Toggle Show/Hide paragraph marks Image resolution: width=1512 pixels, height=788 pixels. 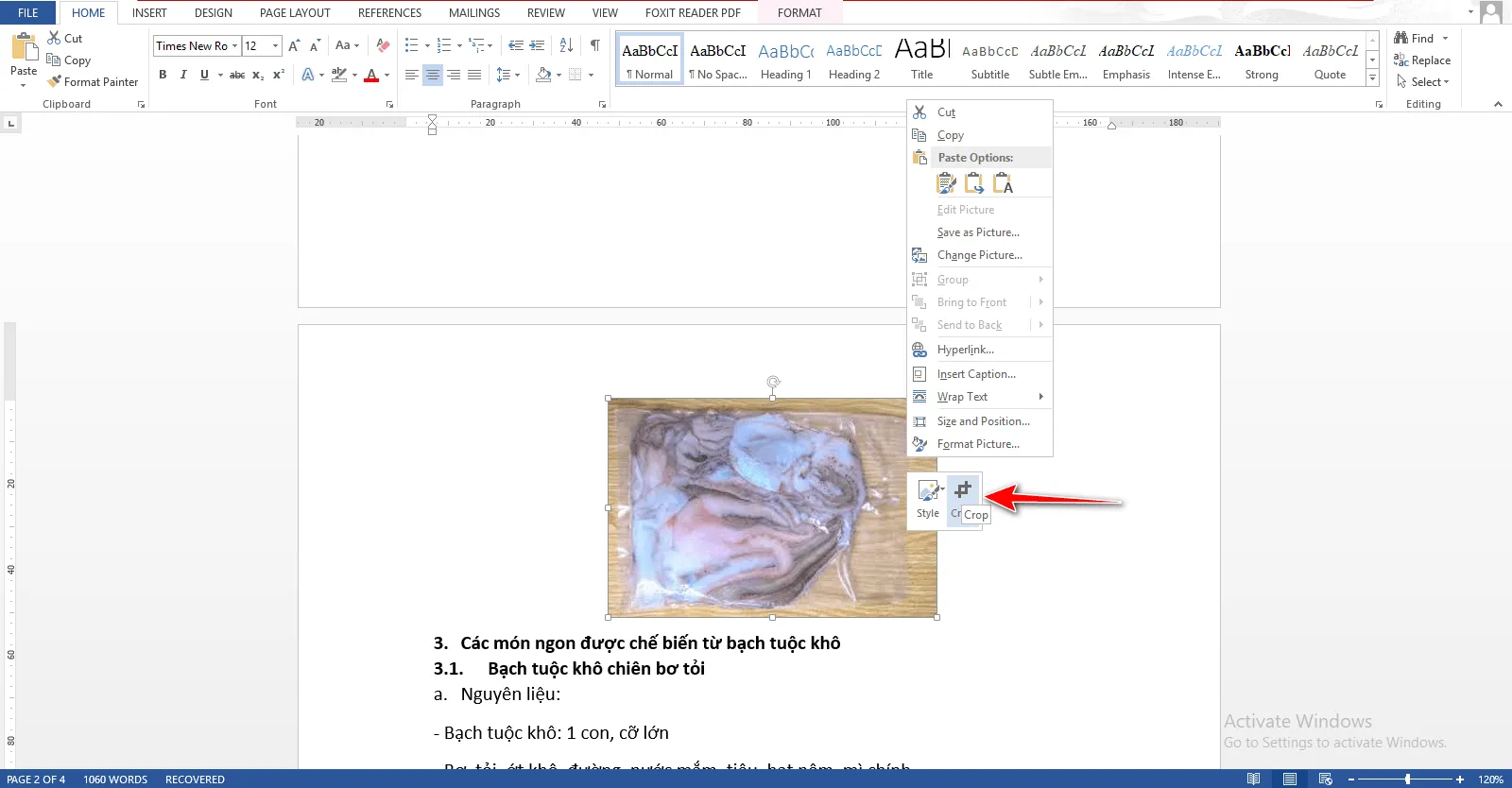pos(595,45)
